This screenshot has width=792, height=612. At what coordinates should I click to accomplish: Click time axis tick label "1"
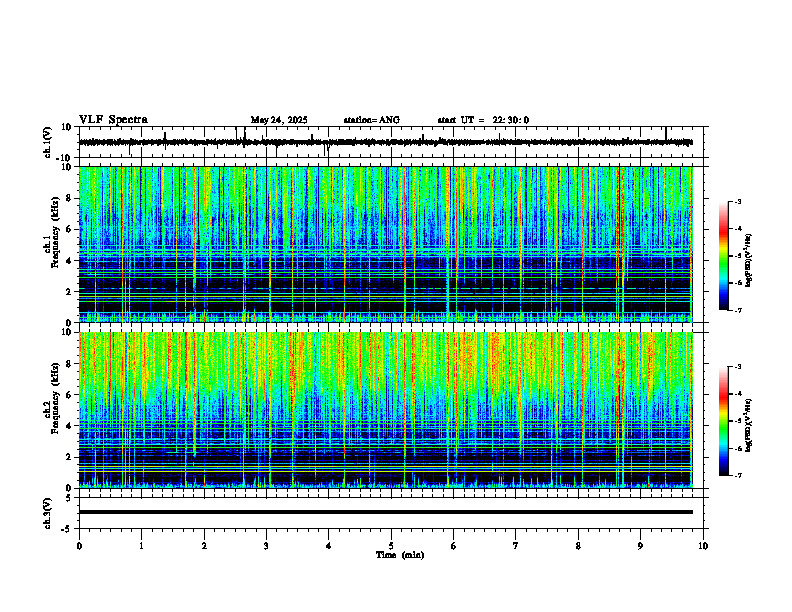click(142, 546)
